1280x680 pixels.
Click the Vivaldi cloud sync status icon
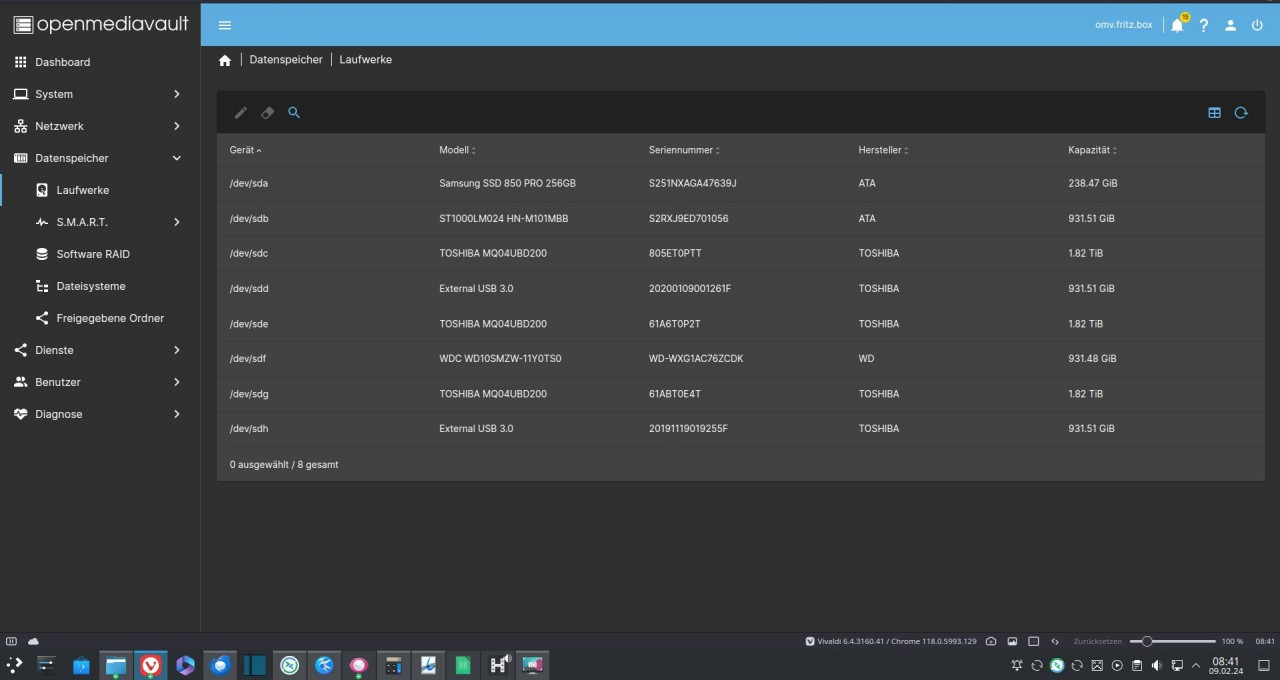(33, 641)
